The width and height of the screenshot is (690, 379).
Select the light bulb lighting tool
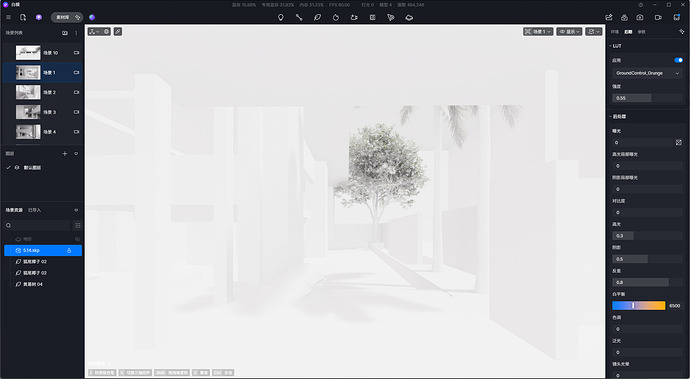280,17
